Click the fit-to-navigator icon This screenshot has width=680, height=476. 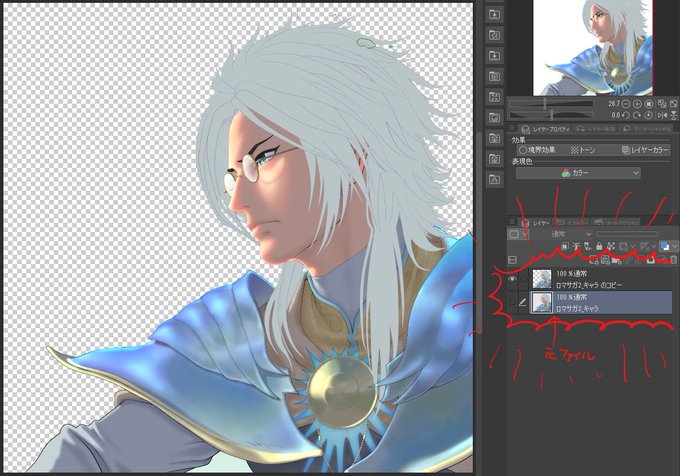[x=662, y=104]
